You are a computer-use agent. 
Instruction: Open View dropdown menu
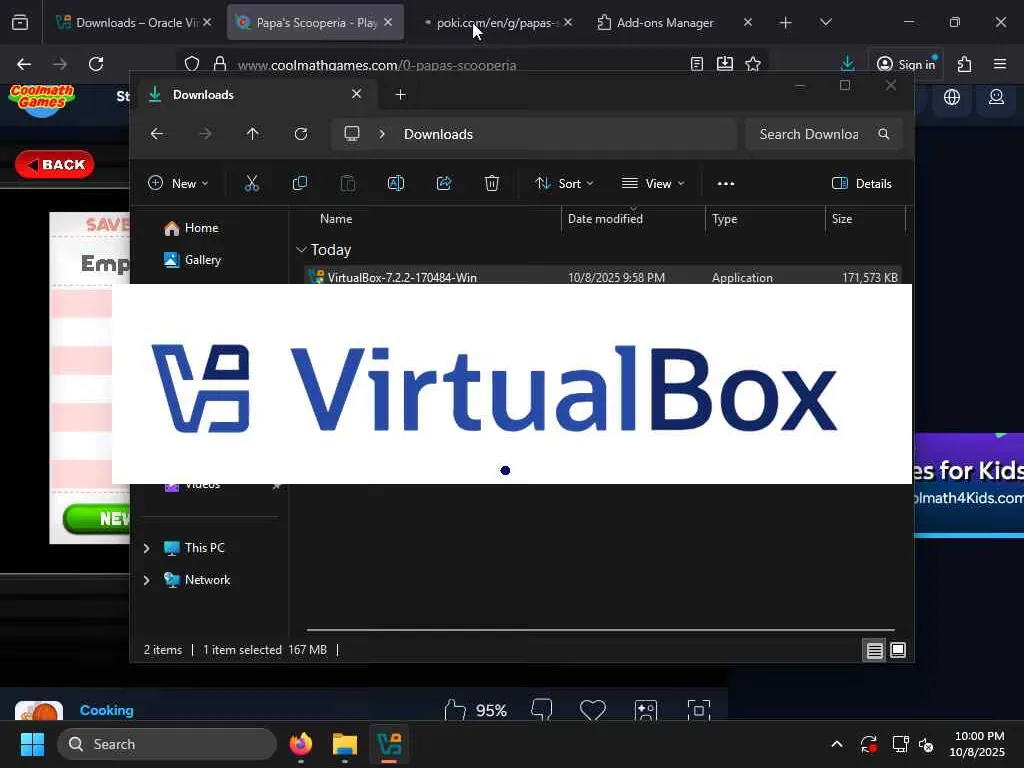click(x=653, y=184)
